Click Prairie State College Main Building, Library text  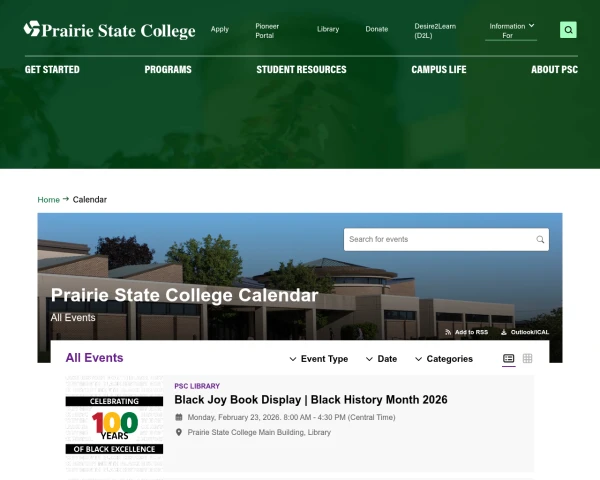pyautogui.click(x=259, y=433)
